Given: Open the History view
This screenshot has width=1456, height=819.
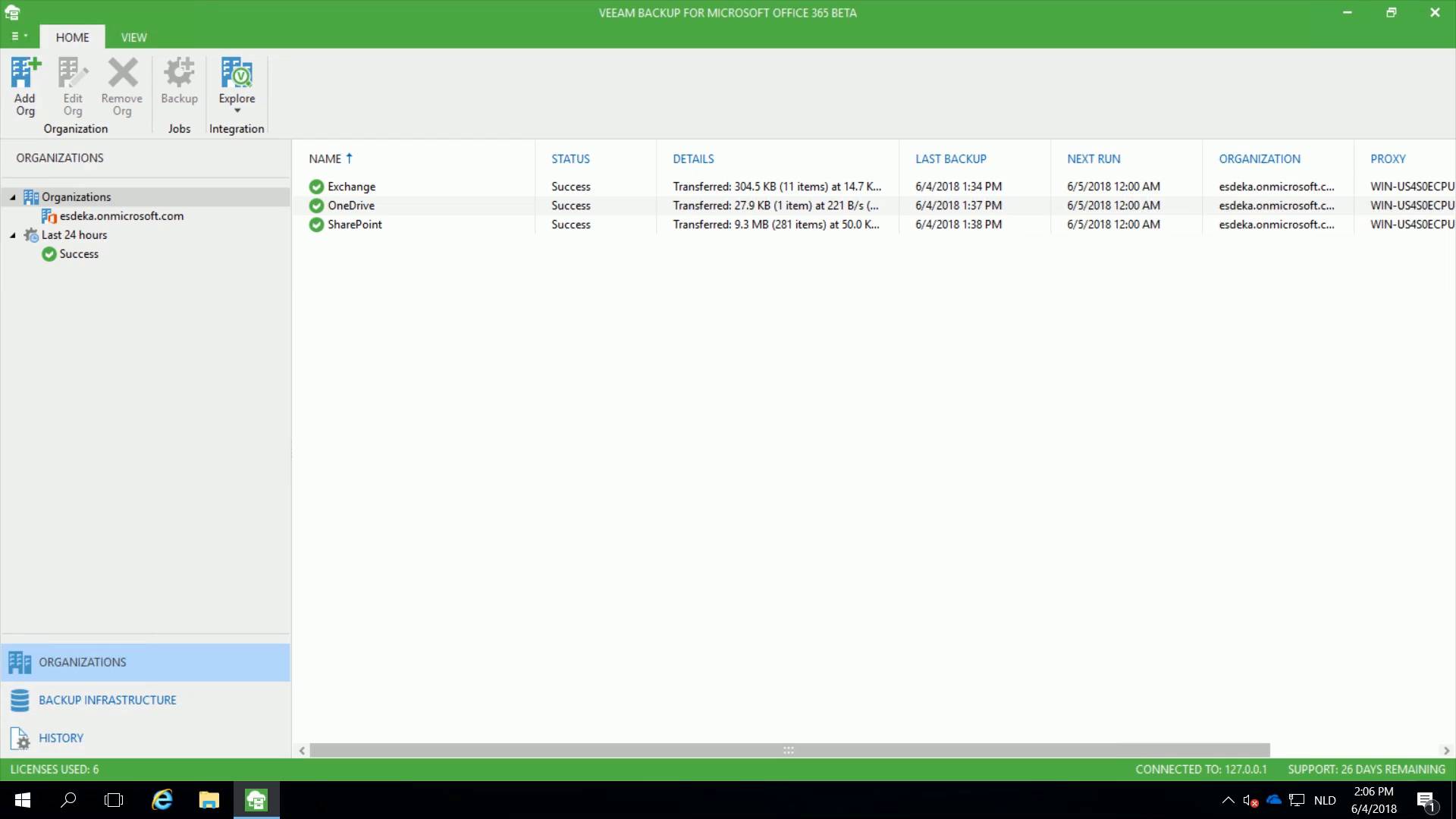Looking at the screenshot, I should (61, 738).
